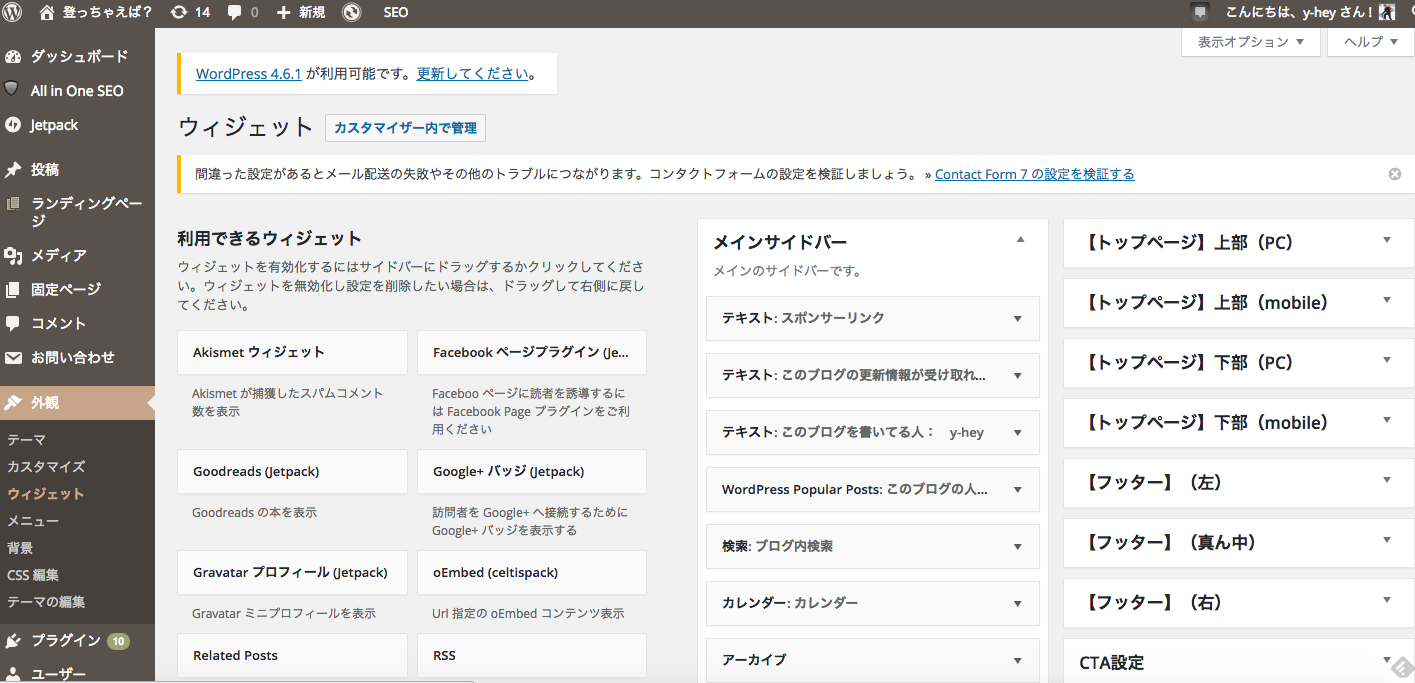The image size is (1415, 683).
Task: Click the 登っちゃえば？ site name
Action: click(107, 13)
